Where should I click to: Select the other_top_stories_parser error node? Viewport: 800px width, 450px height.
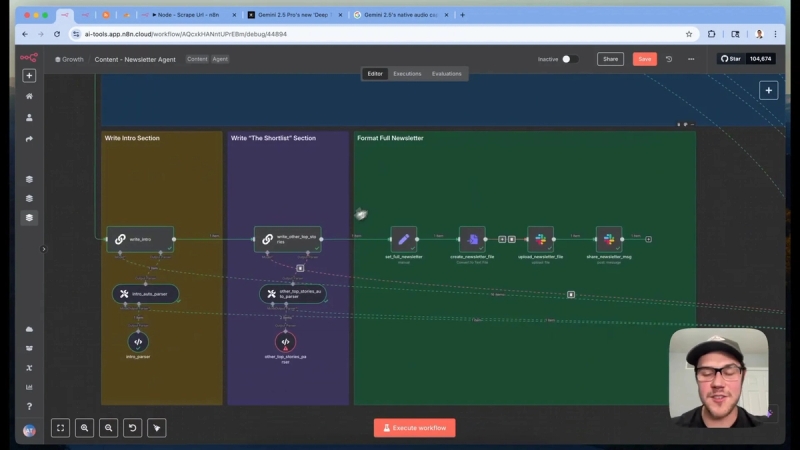(285, 342)
